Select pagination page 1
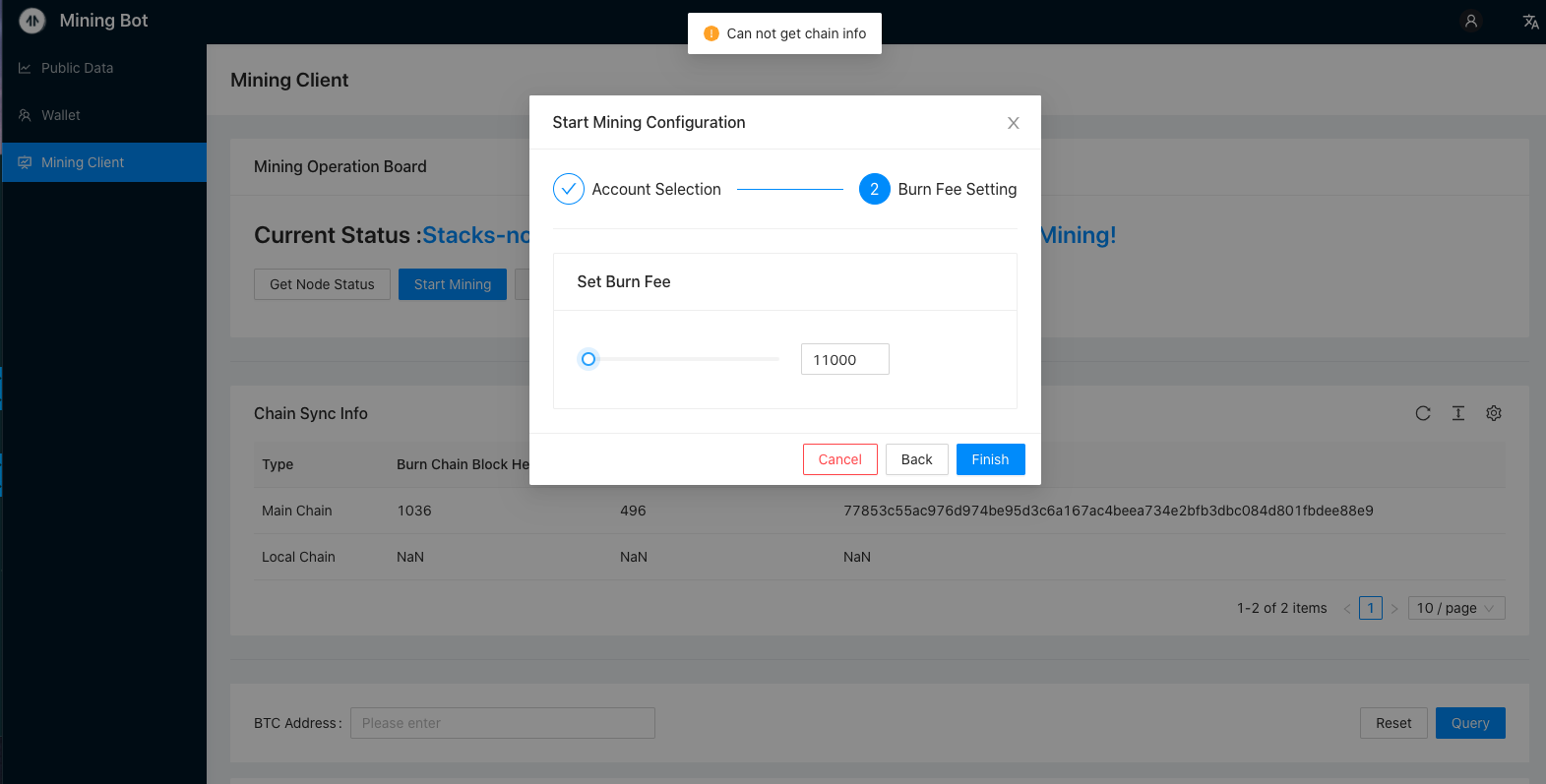This screenshot has height=784, width=1546. tap(1371, 608)
